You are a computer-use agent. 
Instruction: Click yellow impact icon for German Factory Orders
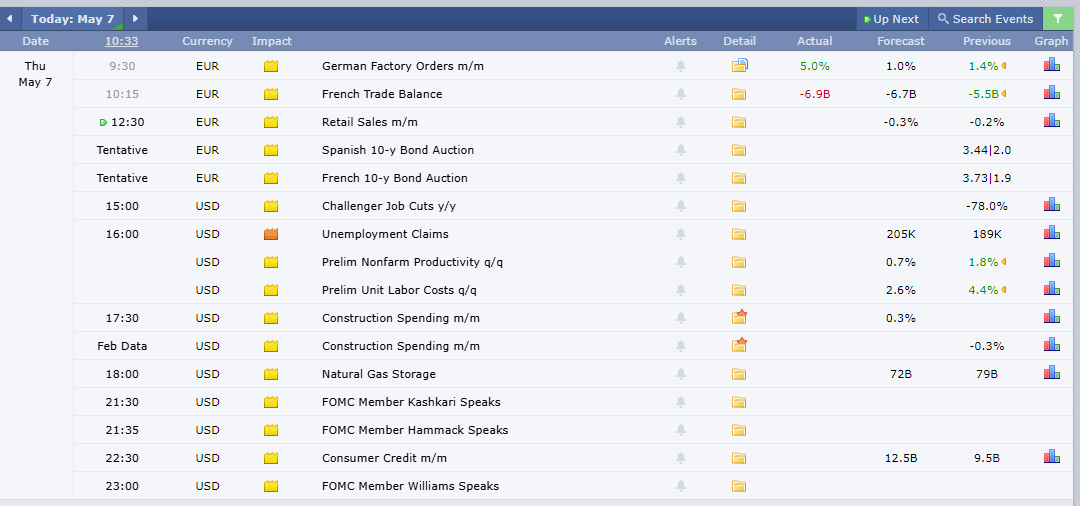tap(271, 66)
